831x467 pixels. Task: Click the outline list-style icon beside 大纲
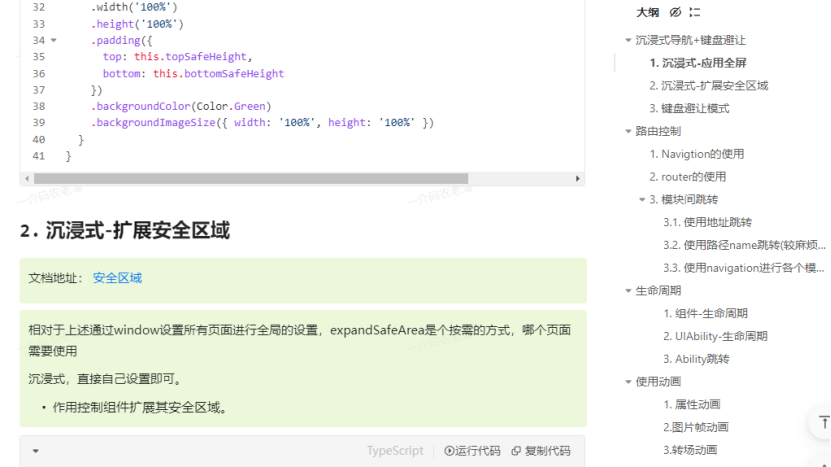(695, 12)
